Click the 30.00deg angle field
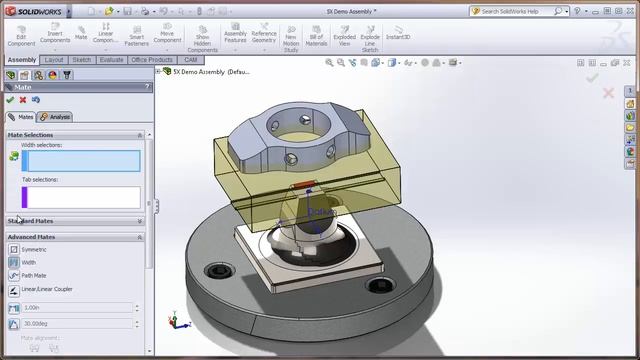Screen dimensions: 640x360 [77, 324]
